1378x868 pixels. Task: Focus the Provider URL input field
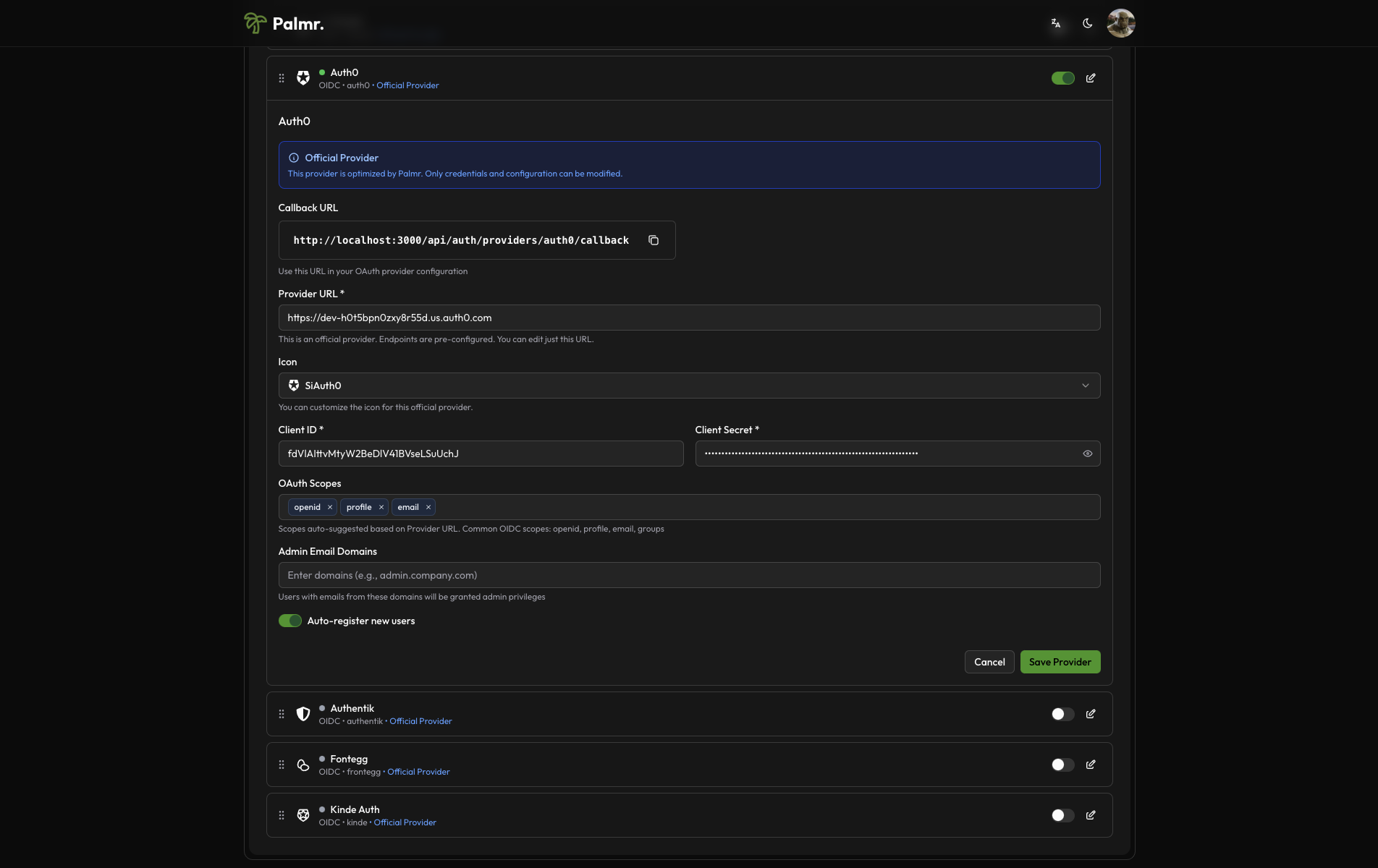point(689,318)
